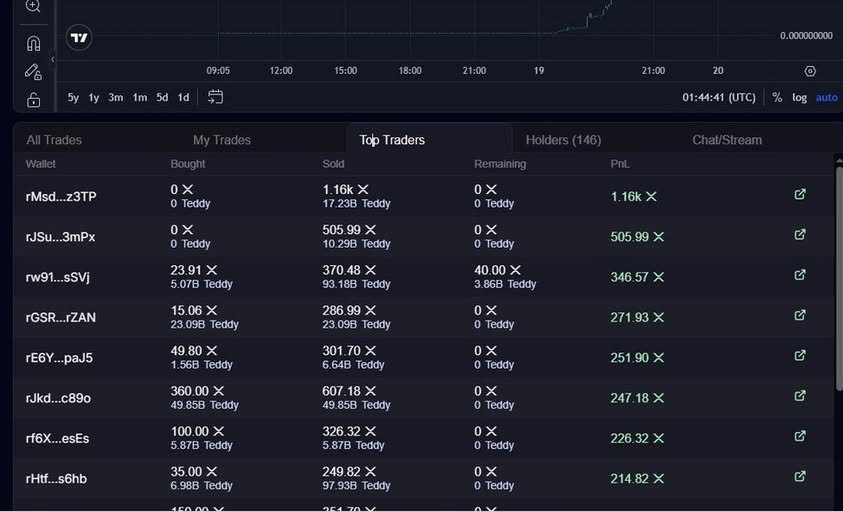843x512 pixels.
Task: Click the Remaining column header
Action: pyautogui.click(x=500, y=164)
